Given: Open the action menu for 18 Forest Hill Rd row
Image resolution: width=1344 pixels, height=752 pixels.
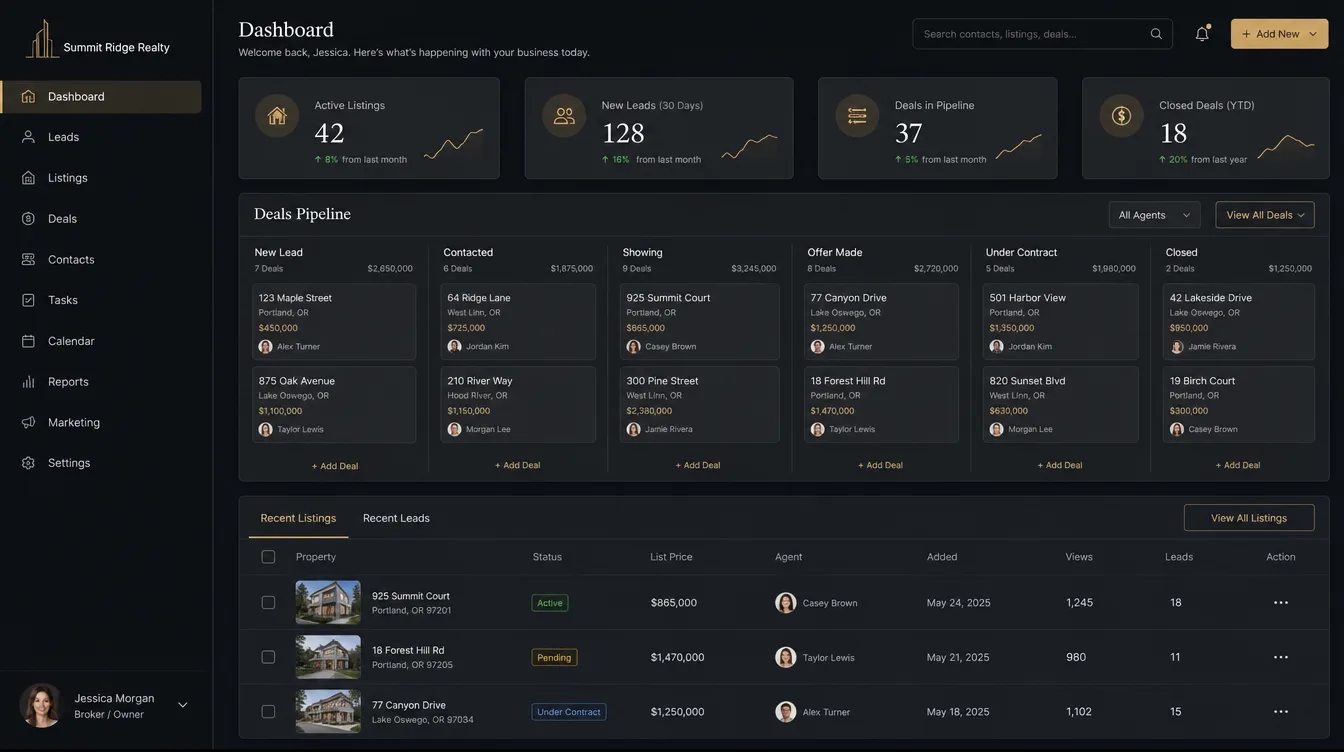Looking at the screenshot, I should pos(1280,657).
